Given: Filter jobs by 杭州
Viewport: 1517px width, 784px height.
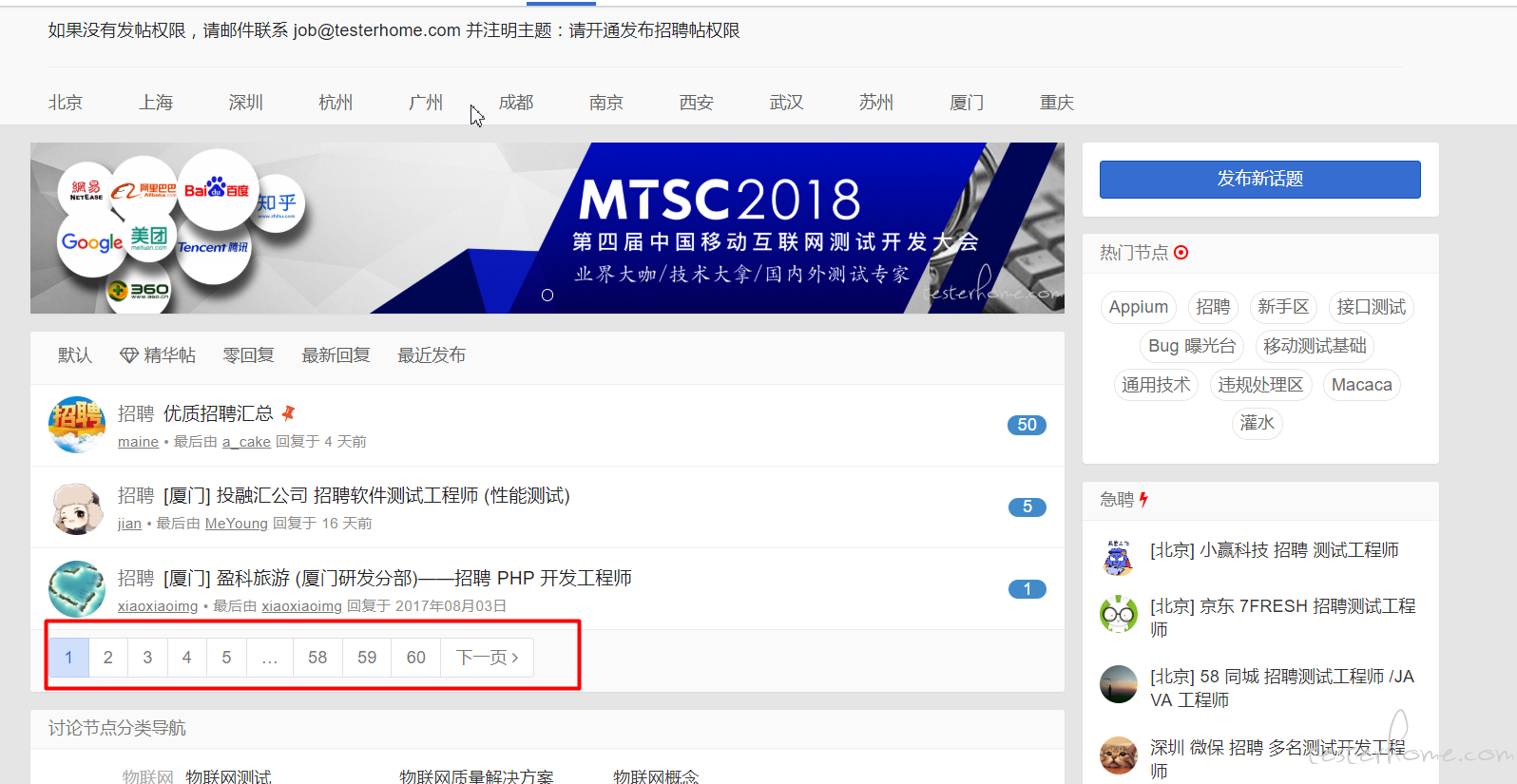Looking at the screenshot, I should (x=336, y=103).
